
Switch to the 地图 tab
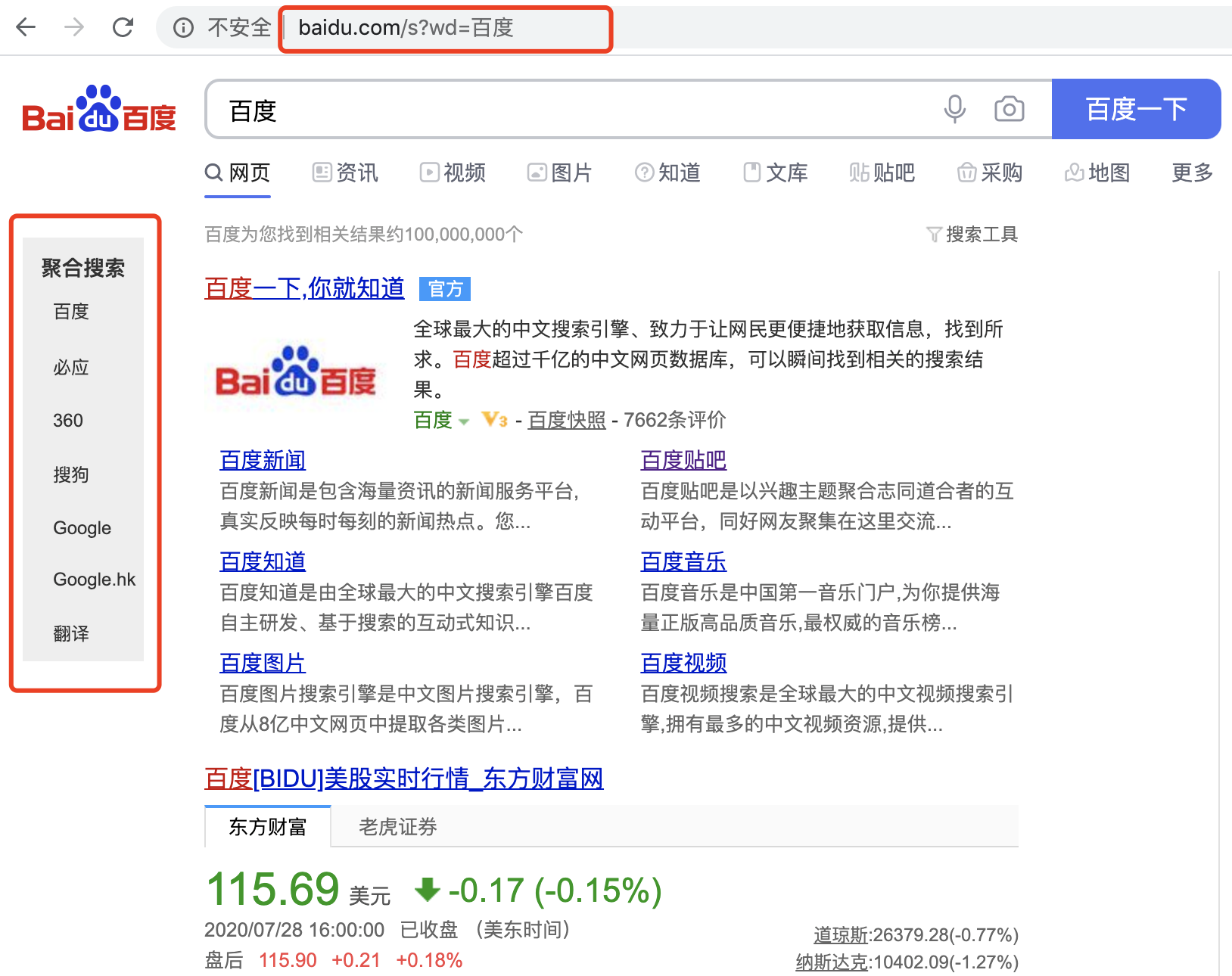pos(1097,173)
